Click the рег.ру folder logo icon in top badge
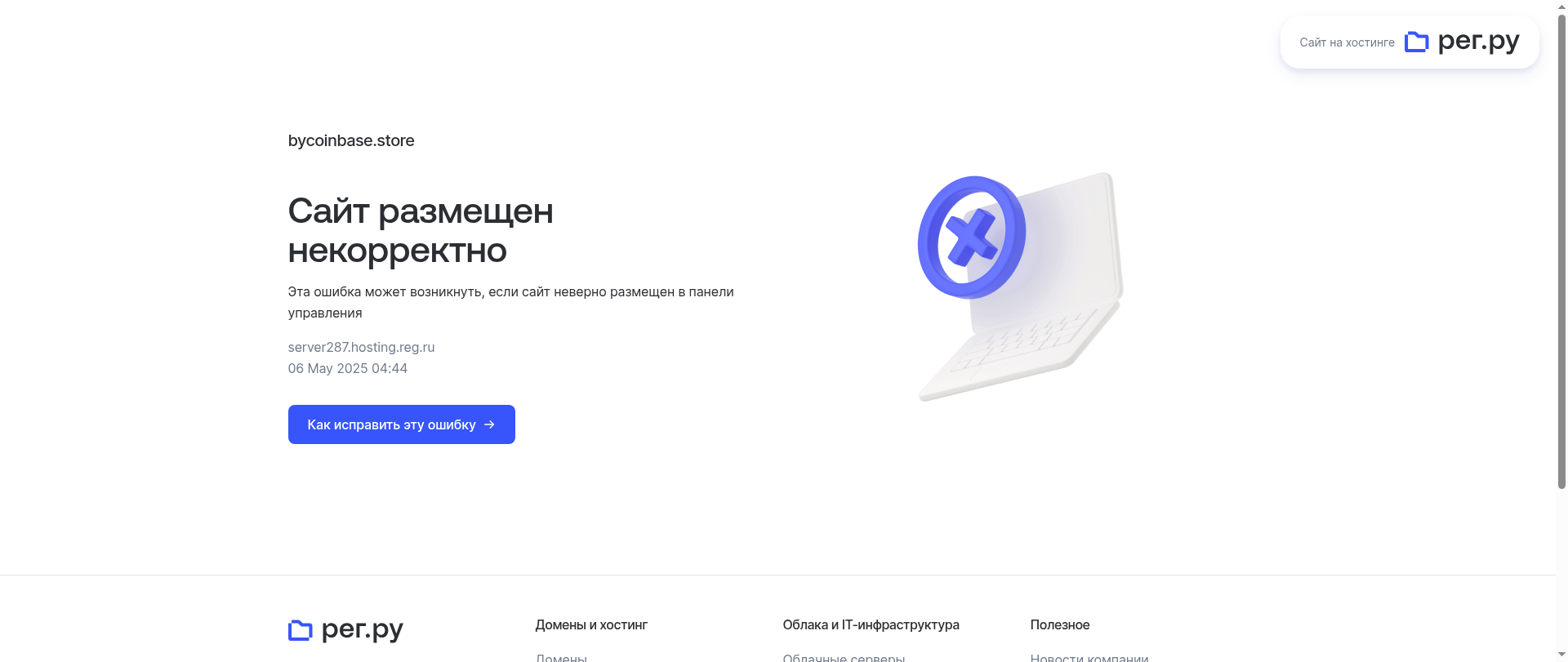This screenshot has width=1568, height=662. point(1416,42)
